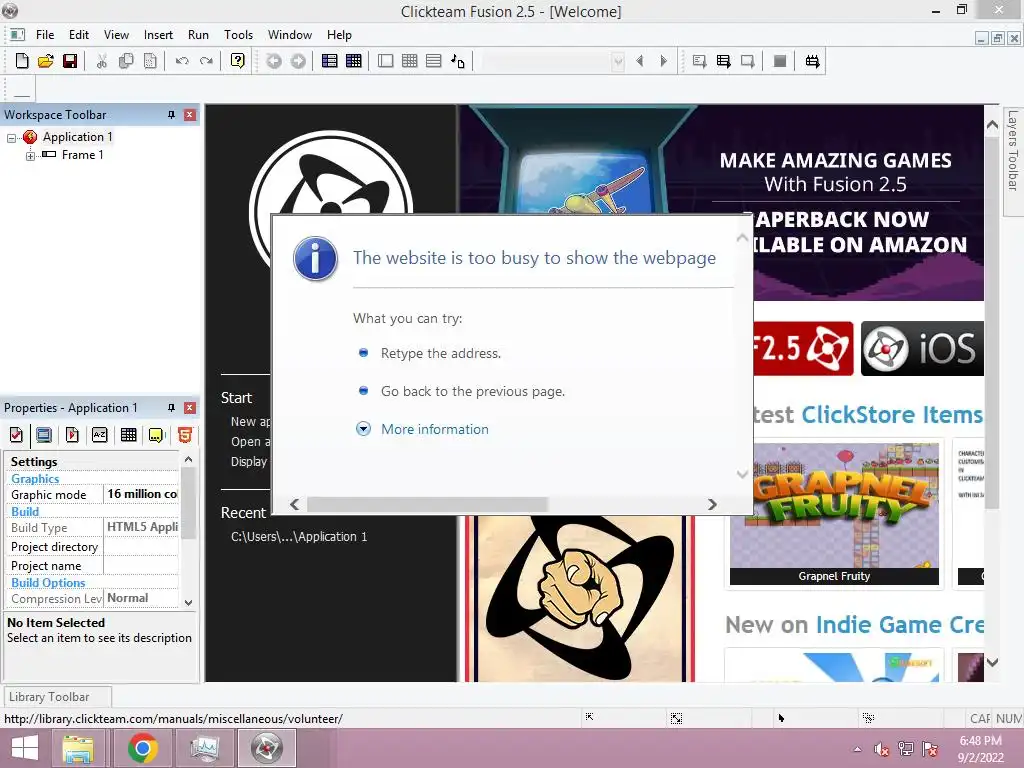Click the Paste toolbar icon
The height and width of the screenshot is (768, 1024).
(x=150, y=61)
